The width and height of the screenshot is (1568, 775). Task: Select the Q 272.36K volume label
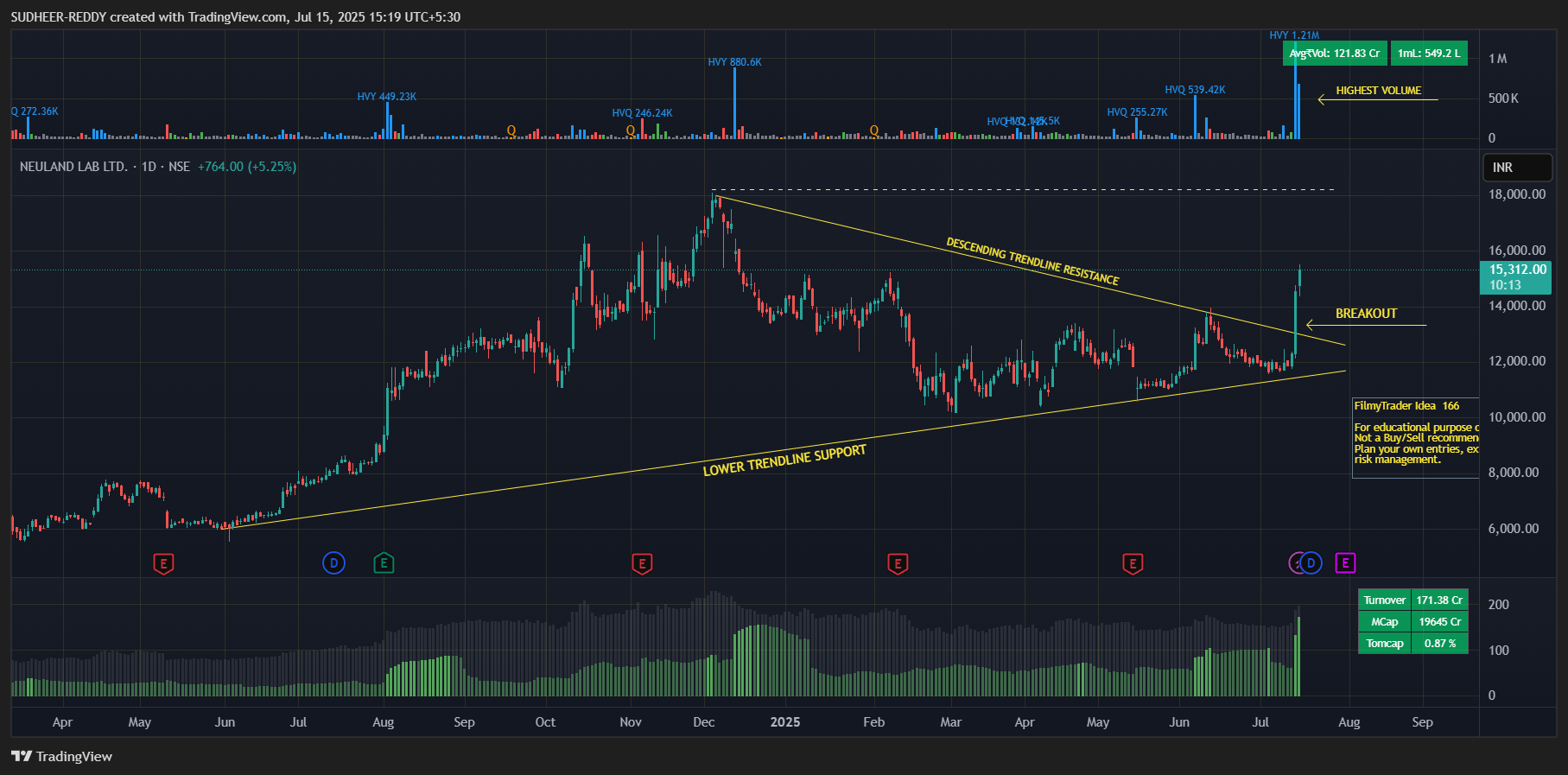click(x=35, y=111)
